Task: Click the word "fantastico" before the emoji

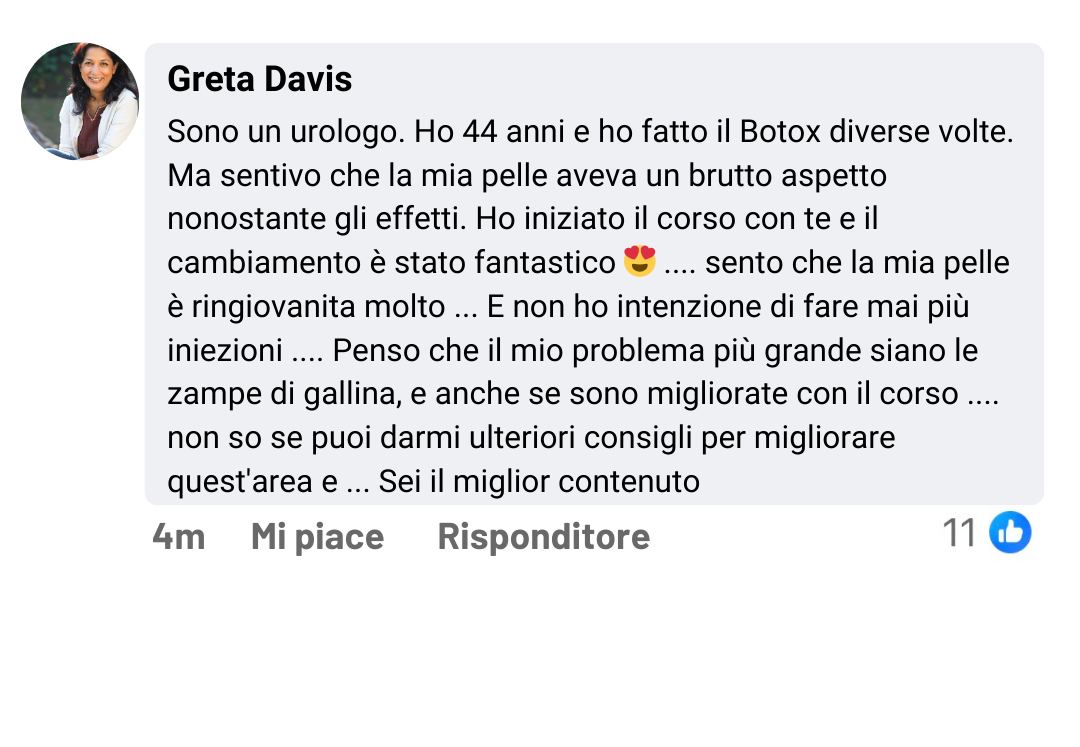Action: (x=544, y=263)
